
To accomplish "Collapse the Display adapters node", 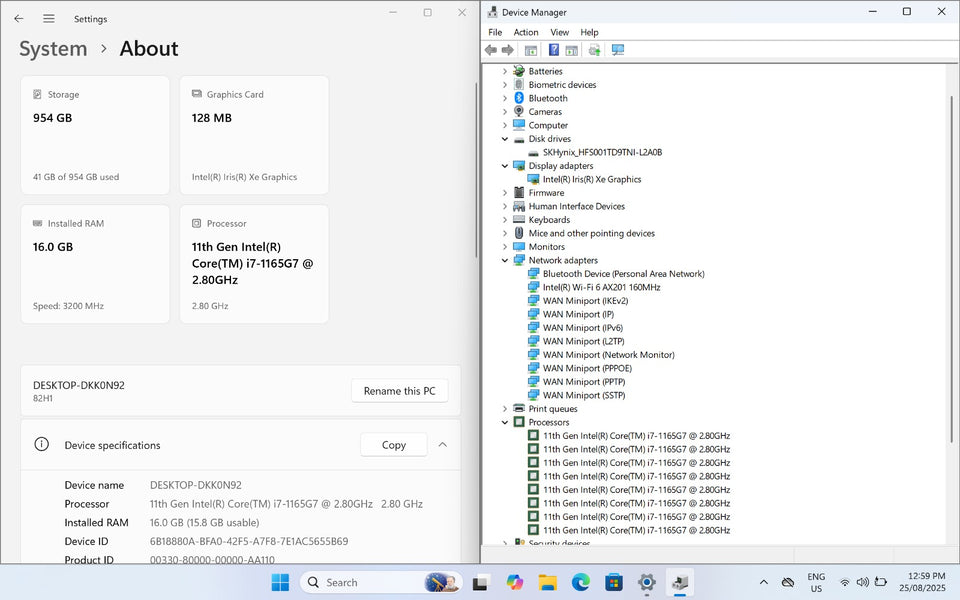I will pos(504,166).
